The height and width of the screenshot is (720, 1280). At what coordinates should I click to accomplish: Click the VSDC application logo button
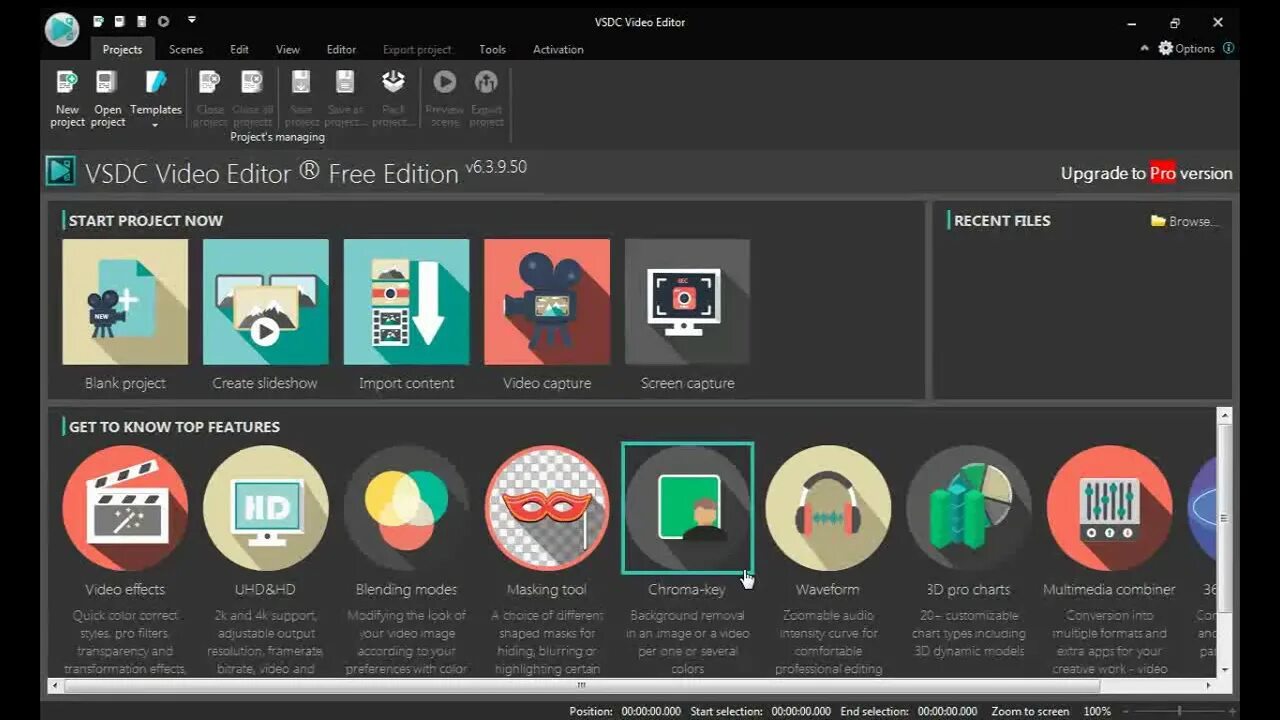[x=62, y=29]
